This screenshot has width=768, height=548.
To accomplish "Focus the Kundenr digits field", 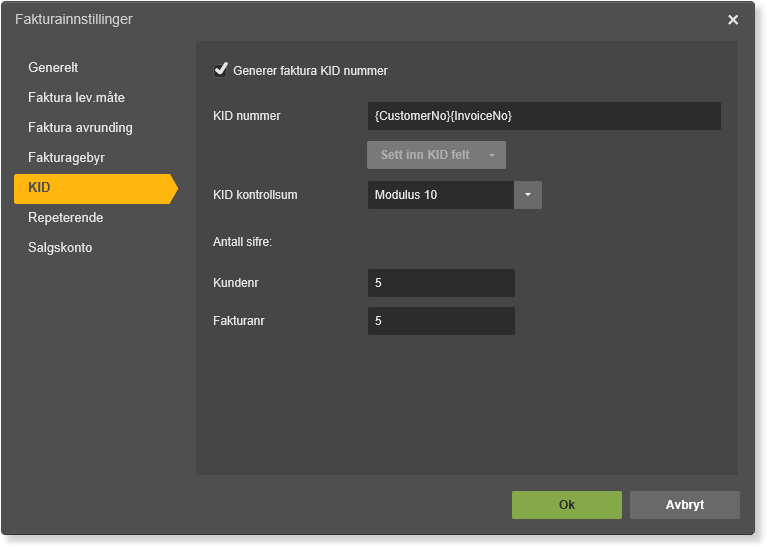I will coord(441,283).
